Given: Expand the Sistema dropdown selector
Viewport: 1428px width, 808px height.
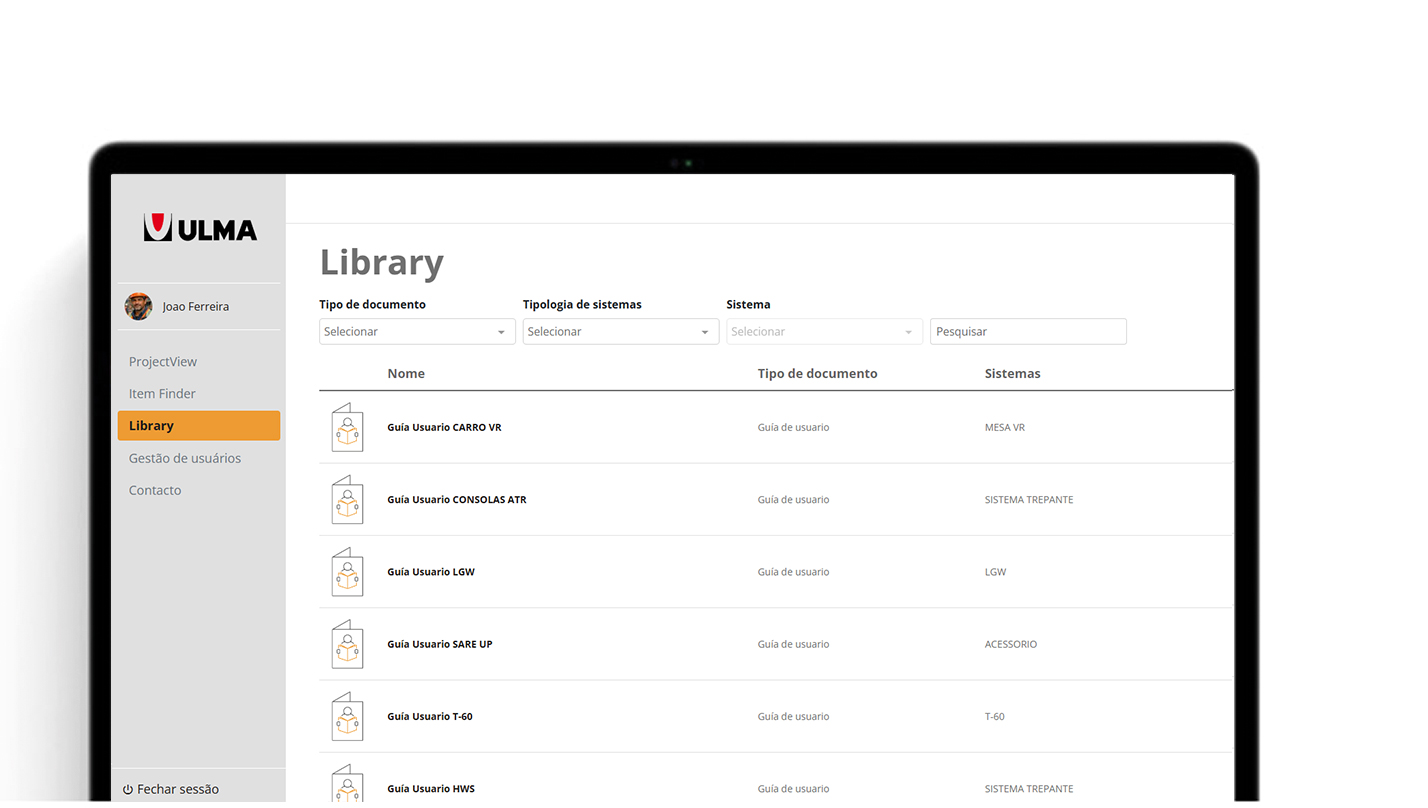Looking at the screenshot, I should pos(824,332).
